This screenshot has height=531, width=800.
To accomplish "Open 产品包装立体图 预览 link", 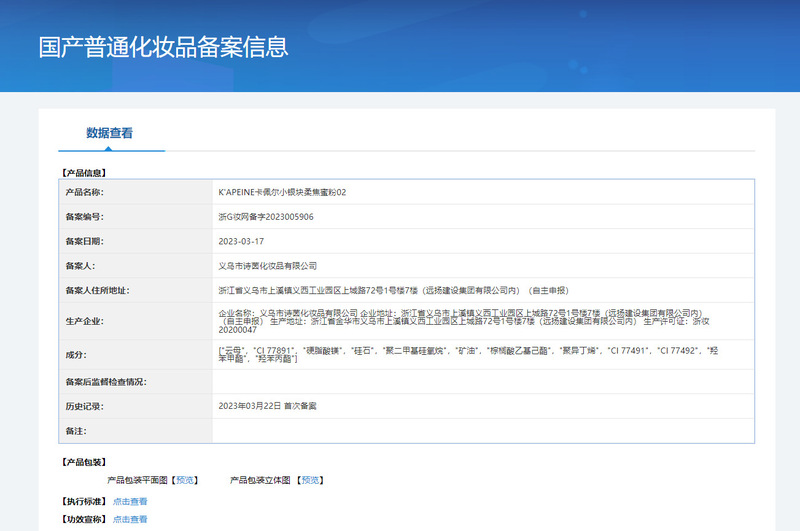I will pos(310,480).
